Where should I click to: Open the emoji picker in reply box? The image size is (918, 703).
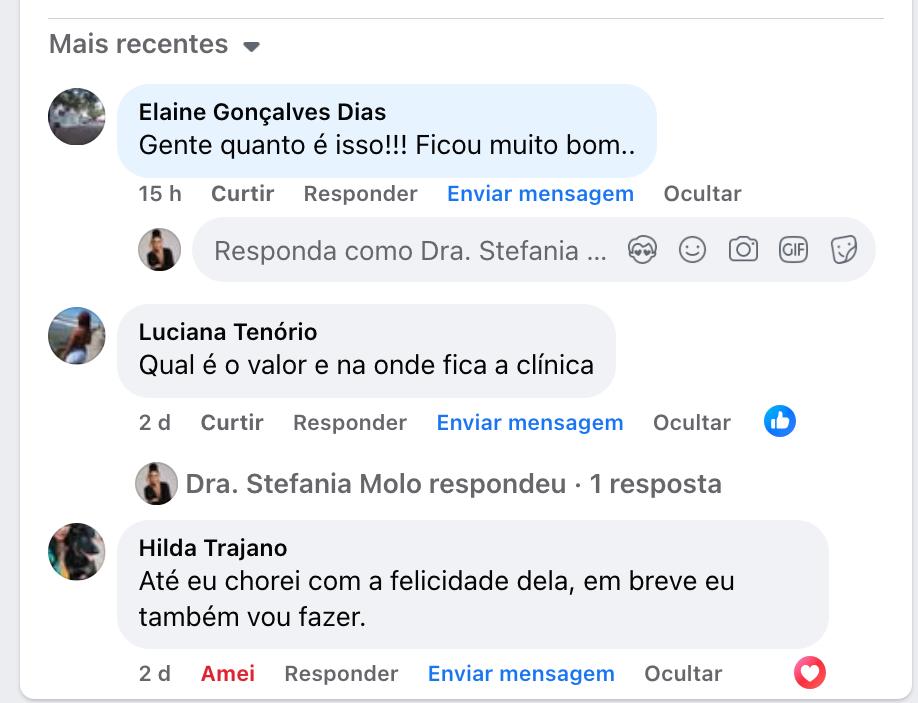[x=692, y=250]
